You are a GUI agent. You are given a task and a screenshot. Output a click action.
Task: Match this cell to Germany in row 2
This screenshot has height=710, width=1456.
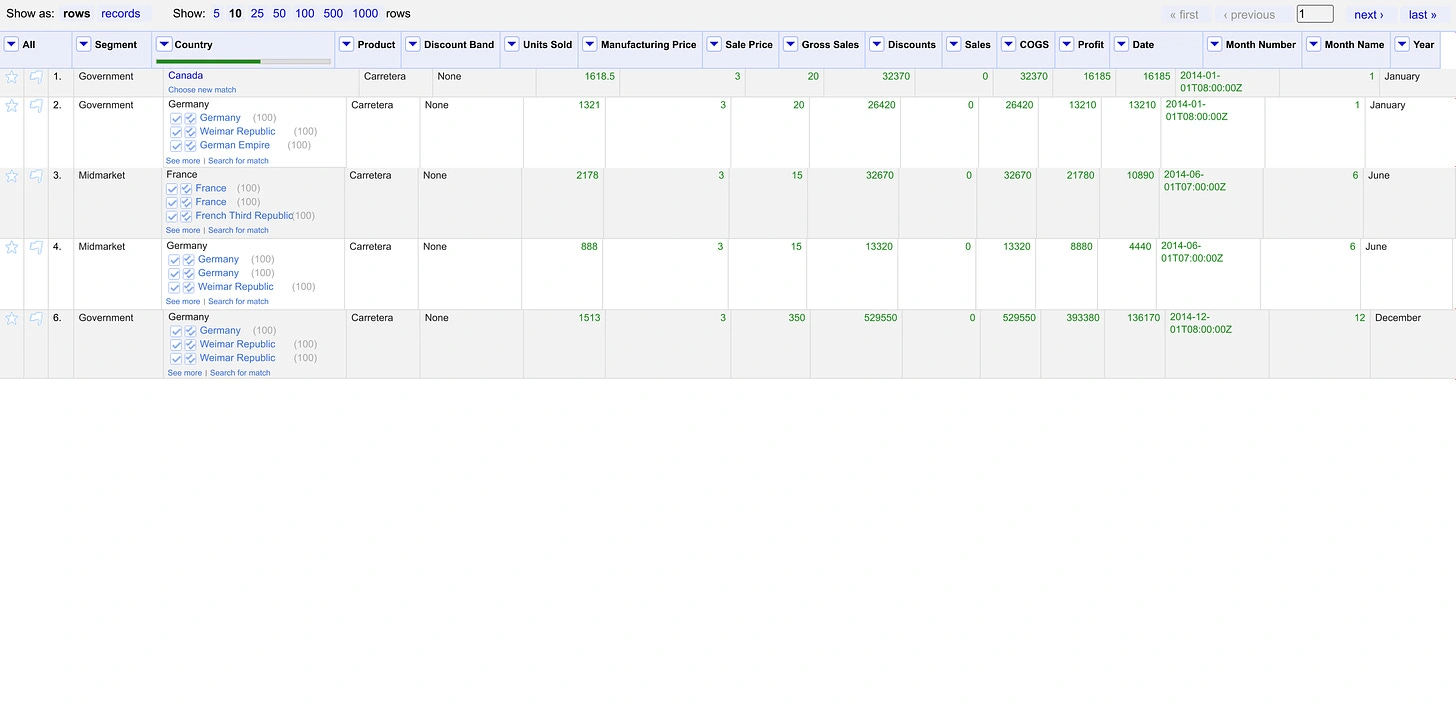coord(176,118)
